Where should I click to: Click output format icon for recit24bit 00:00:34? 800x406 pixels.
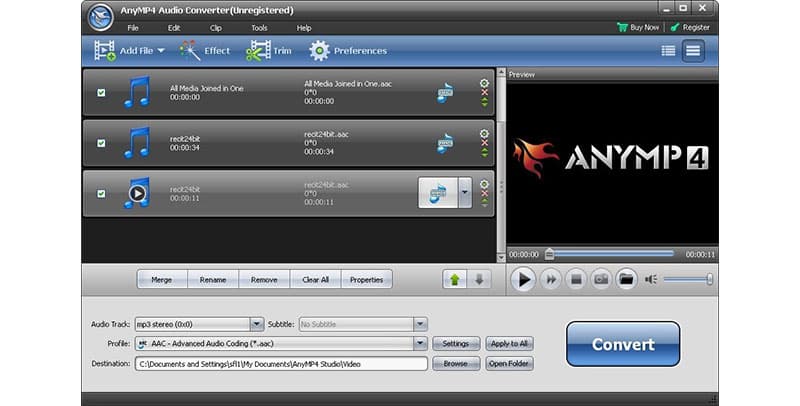(445, 143)
